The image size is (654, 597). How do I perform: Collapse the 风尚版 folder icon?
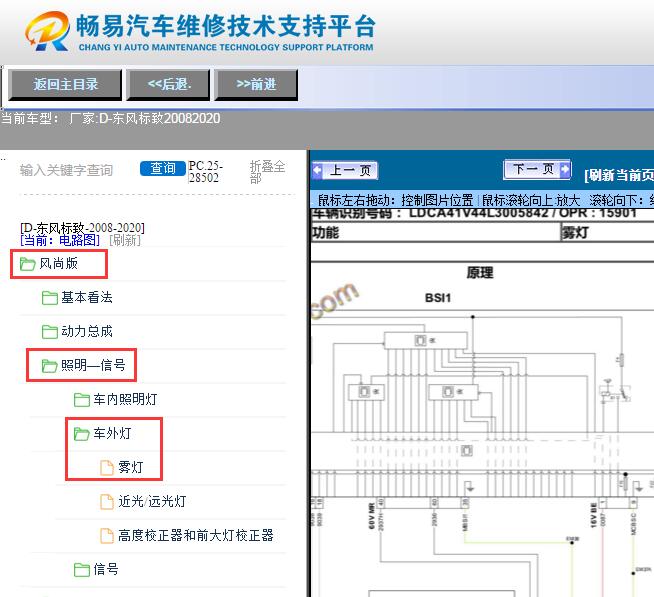click(28, 264)
